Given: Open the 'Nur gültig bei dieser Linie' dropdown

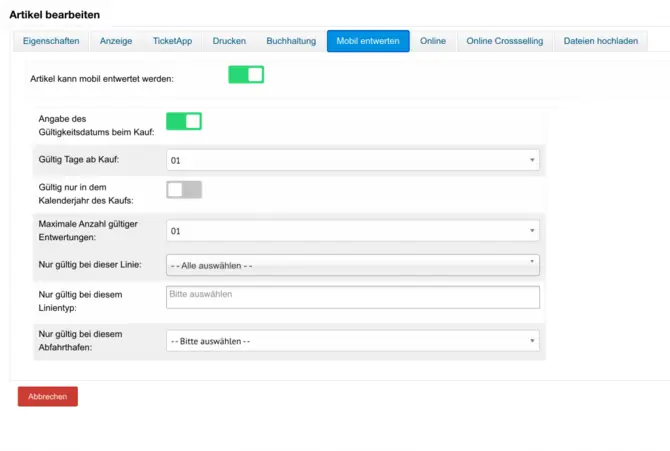Looking at the screenshot, I should 352,265.
